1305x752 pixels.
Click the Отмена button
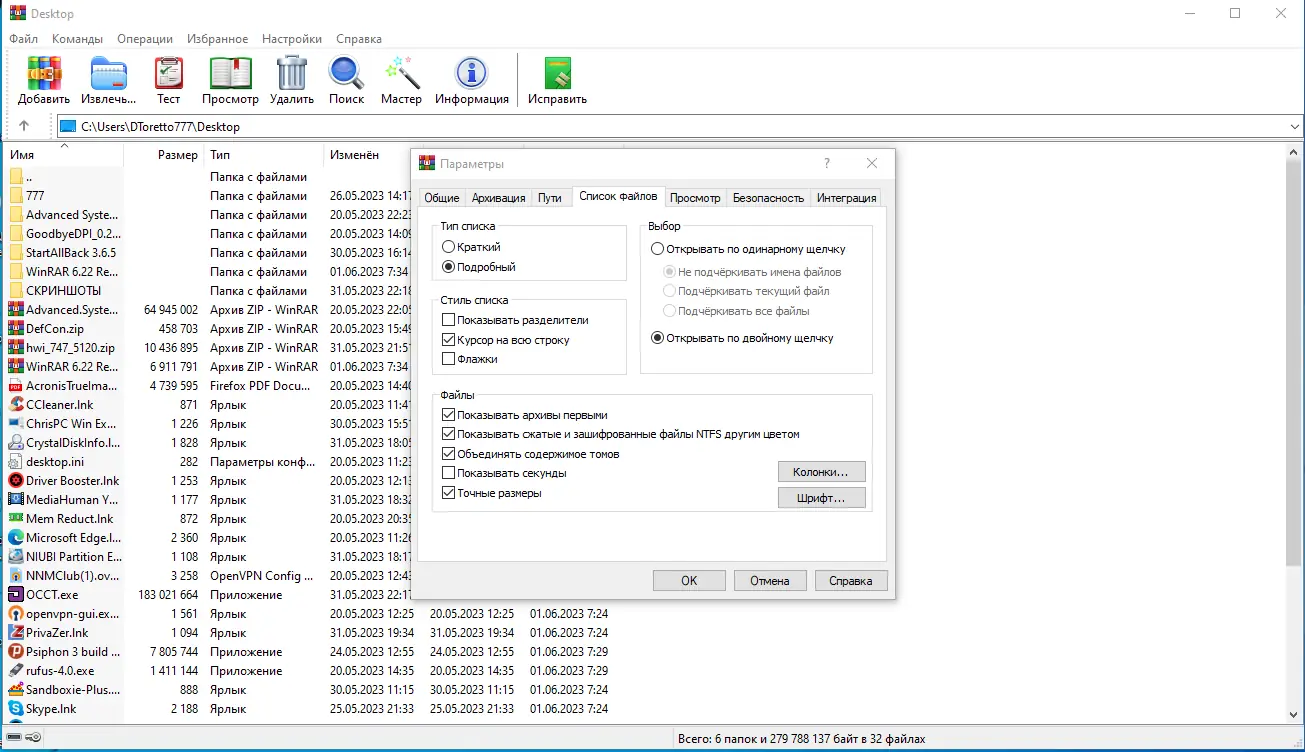coord(770,581)
